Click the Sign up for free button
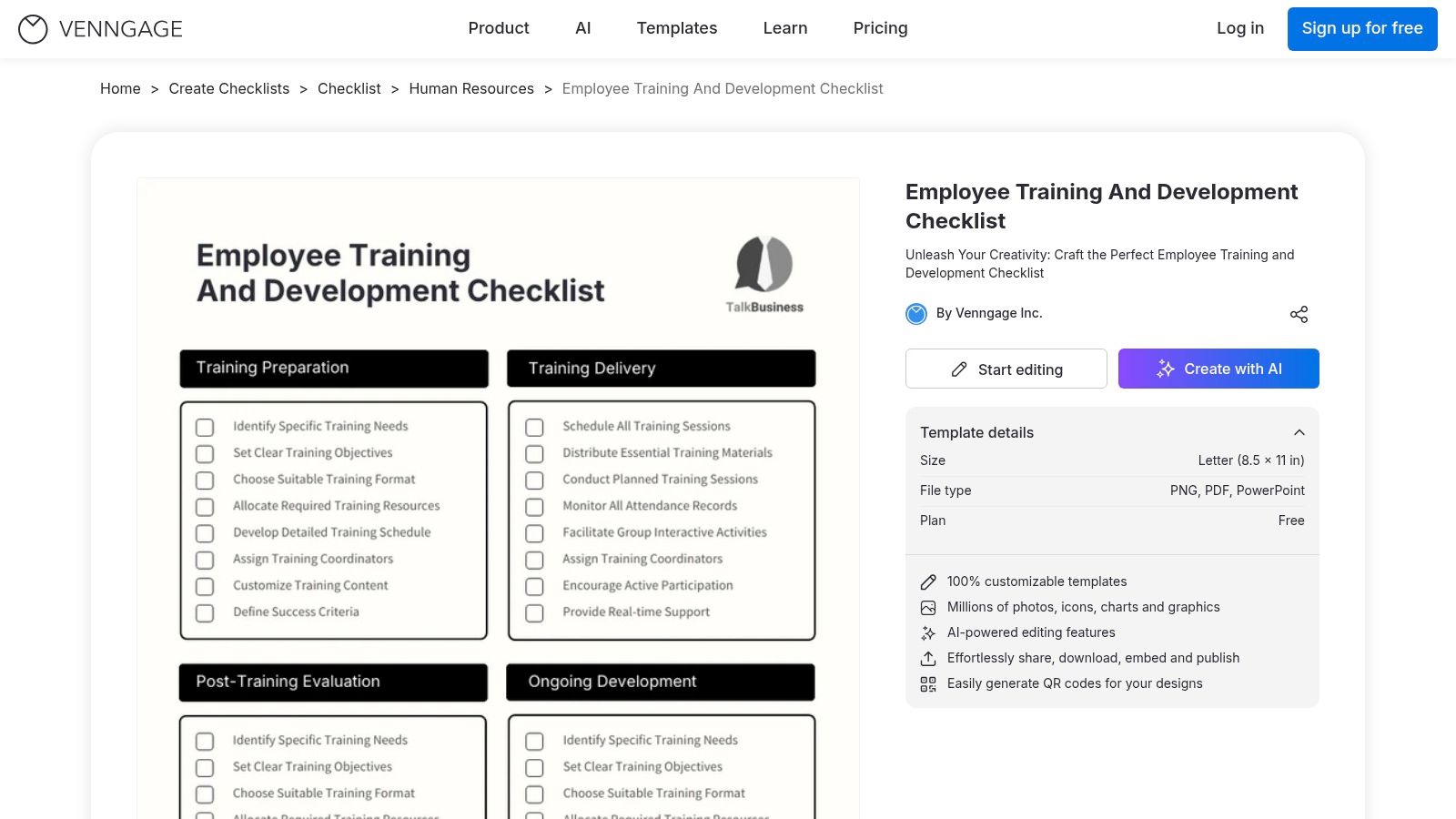This screenshot has height=819, width=1456. 1361,29
